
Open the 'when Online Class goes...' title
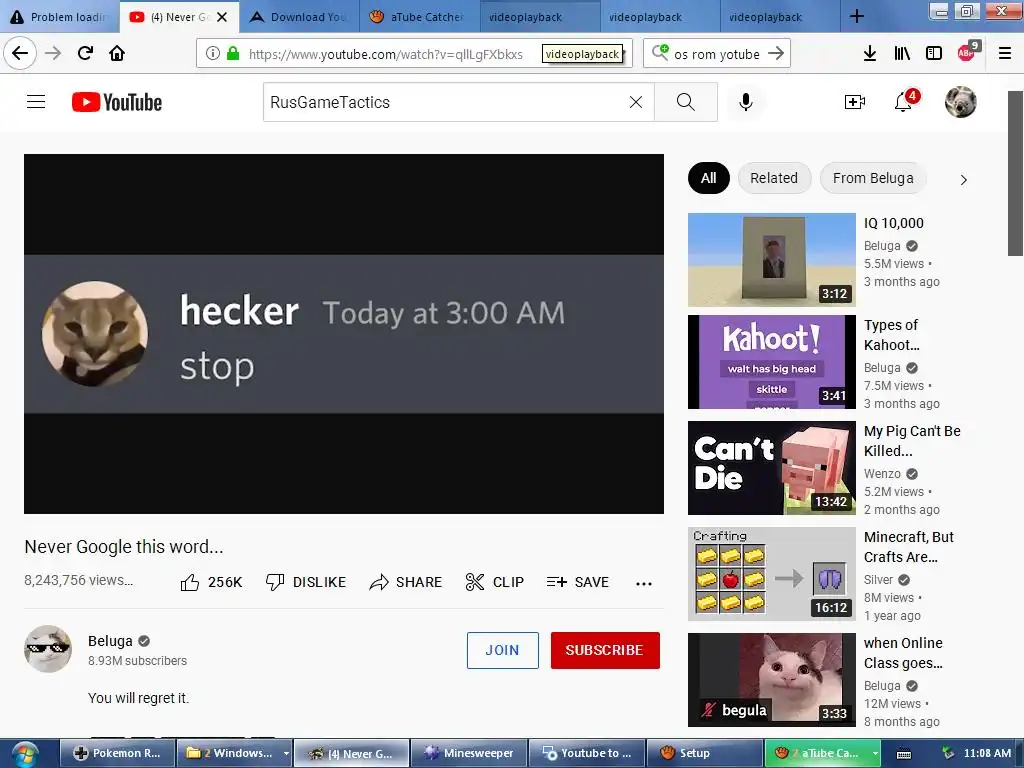coord(903,653)
